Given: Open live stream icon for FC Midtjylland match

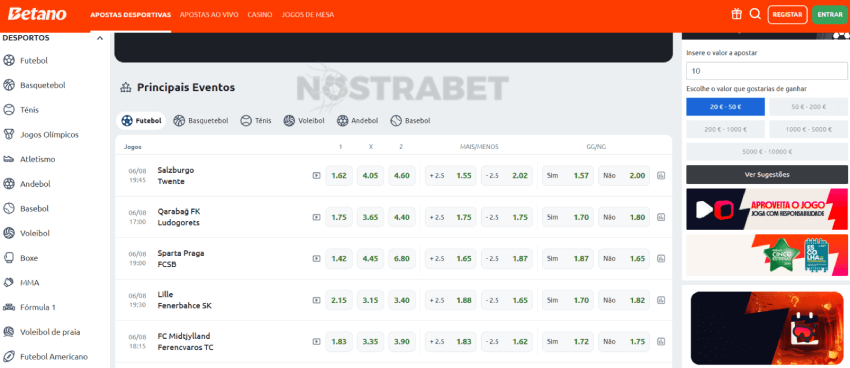Looking at the screenshot, I should 316,341.
